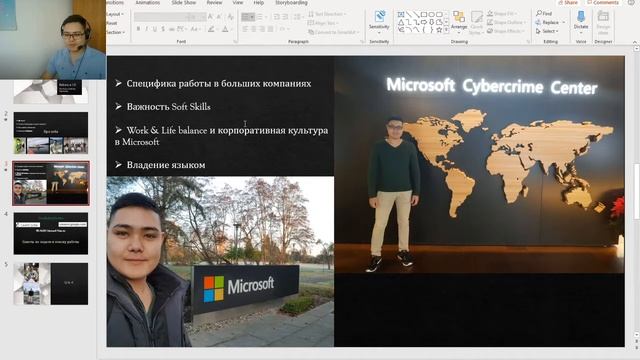Open the font name combo box
The width and height of the screenshot is (640, 360).
point(162,17)
